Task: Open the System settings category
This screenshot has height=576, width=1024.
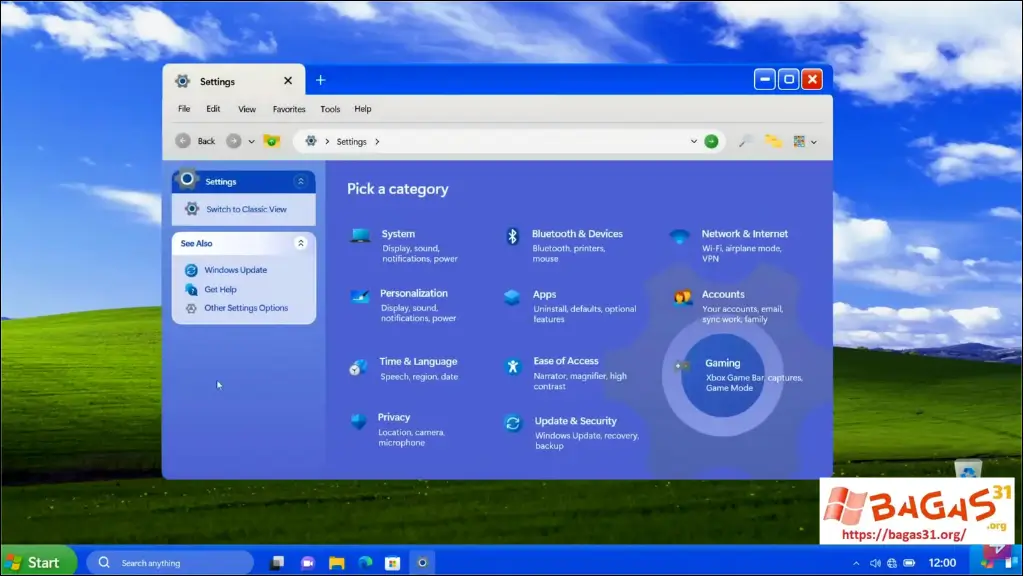Action: [x=398, y=240]
